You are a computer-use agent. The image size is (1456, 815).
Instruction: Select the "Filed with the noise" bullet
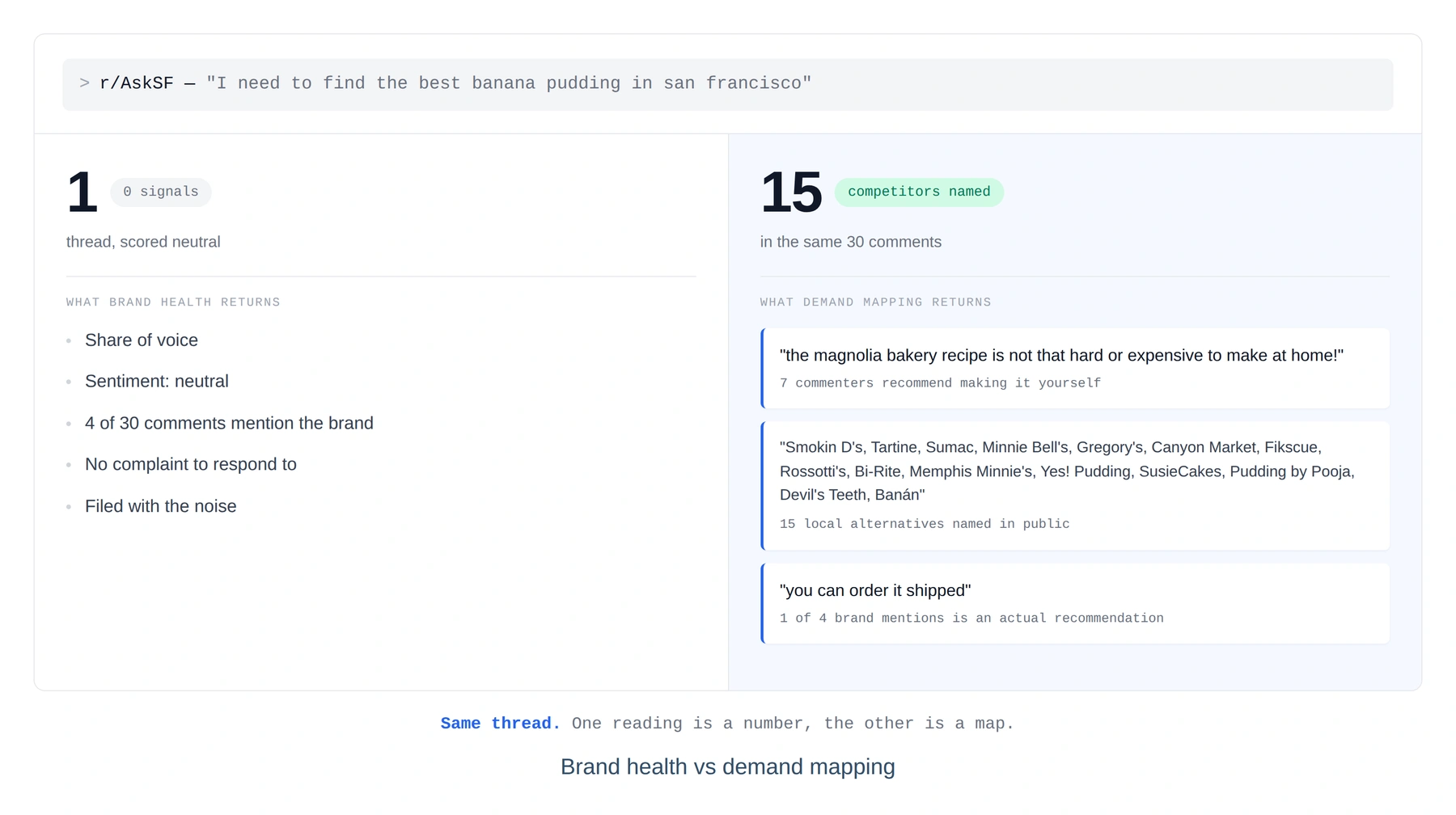coord(161,506)
